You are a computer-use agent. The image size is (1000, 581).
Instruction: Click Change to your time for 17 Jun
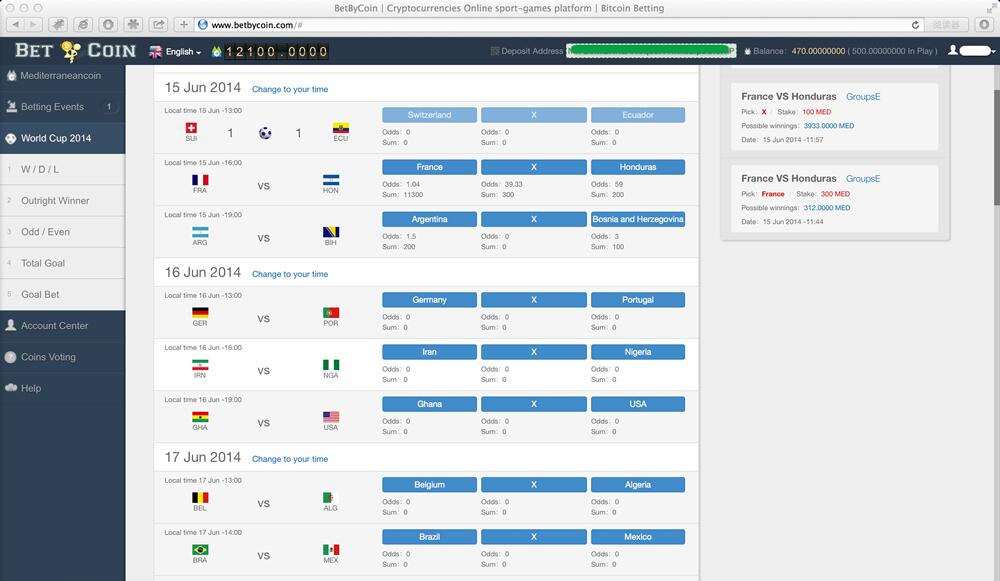coord(290,459)
